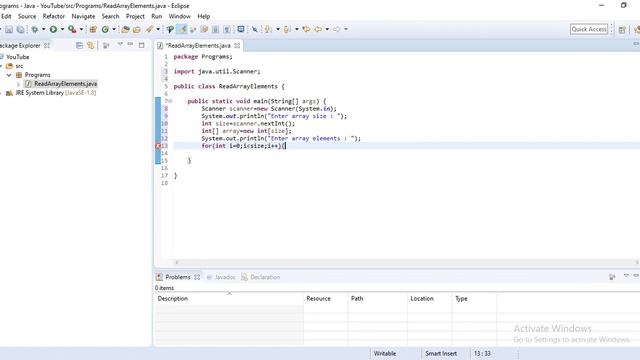Open the Source menu

pyautogui.click(x=27, y=16)
